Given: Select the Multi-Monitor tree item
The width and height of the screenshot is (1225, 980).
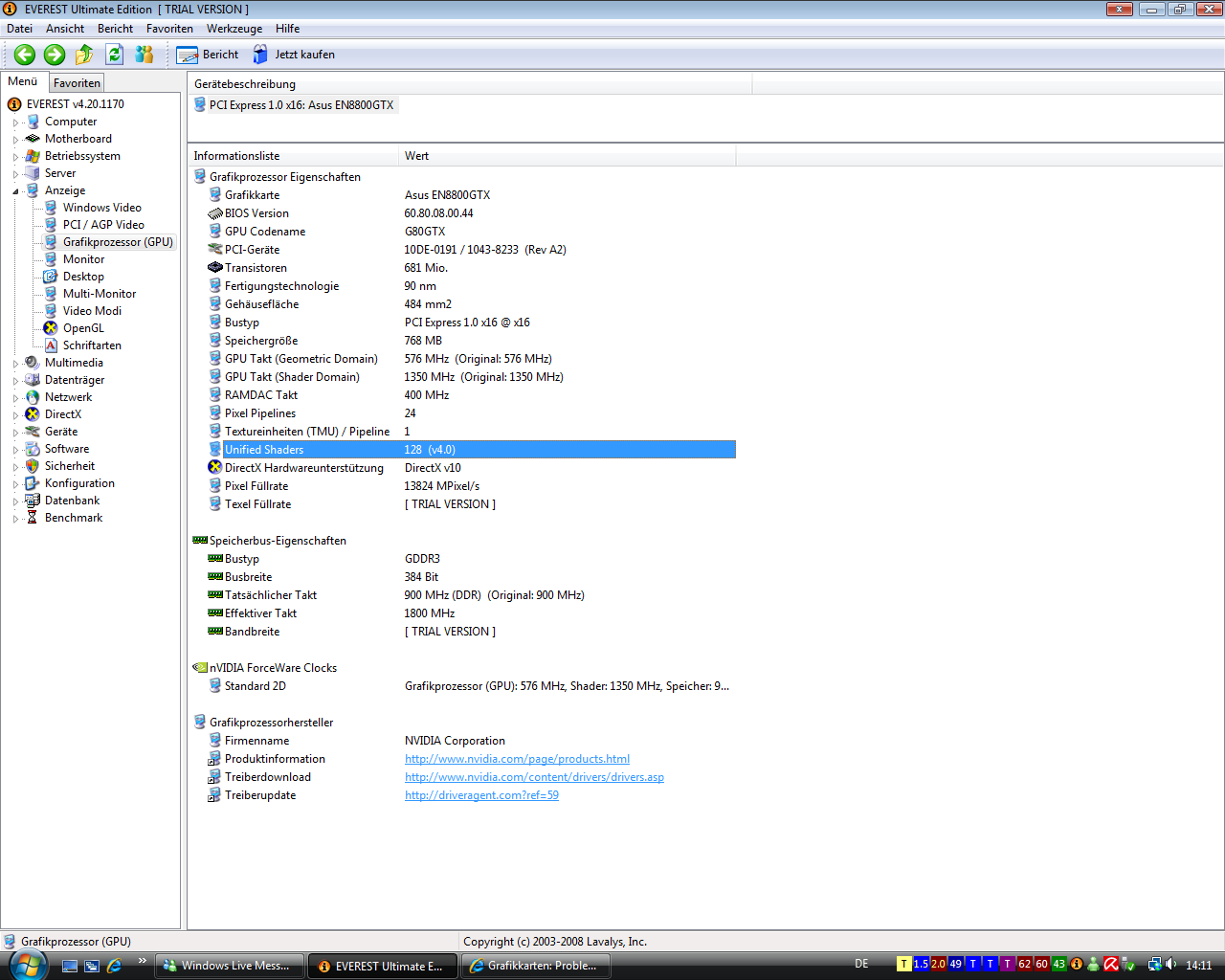Looking at the screenshot, I should (x=100, y=294).
